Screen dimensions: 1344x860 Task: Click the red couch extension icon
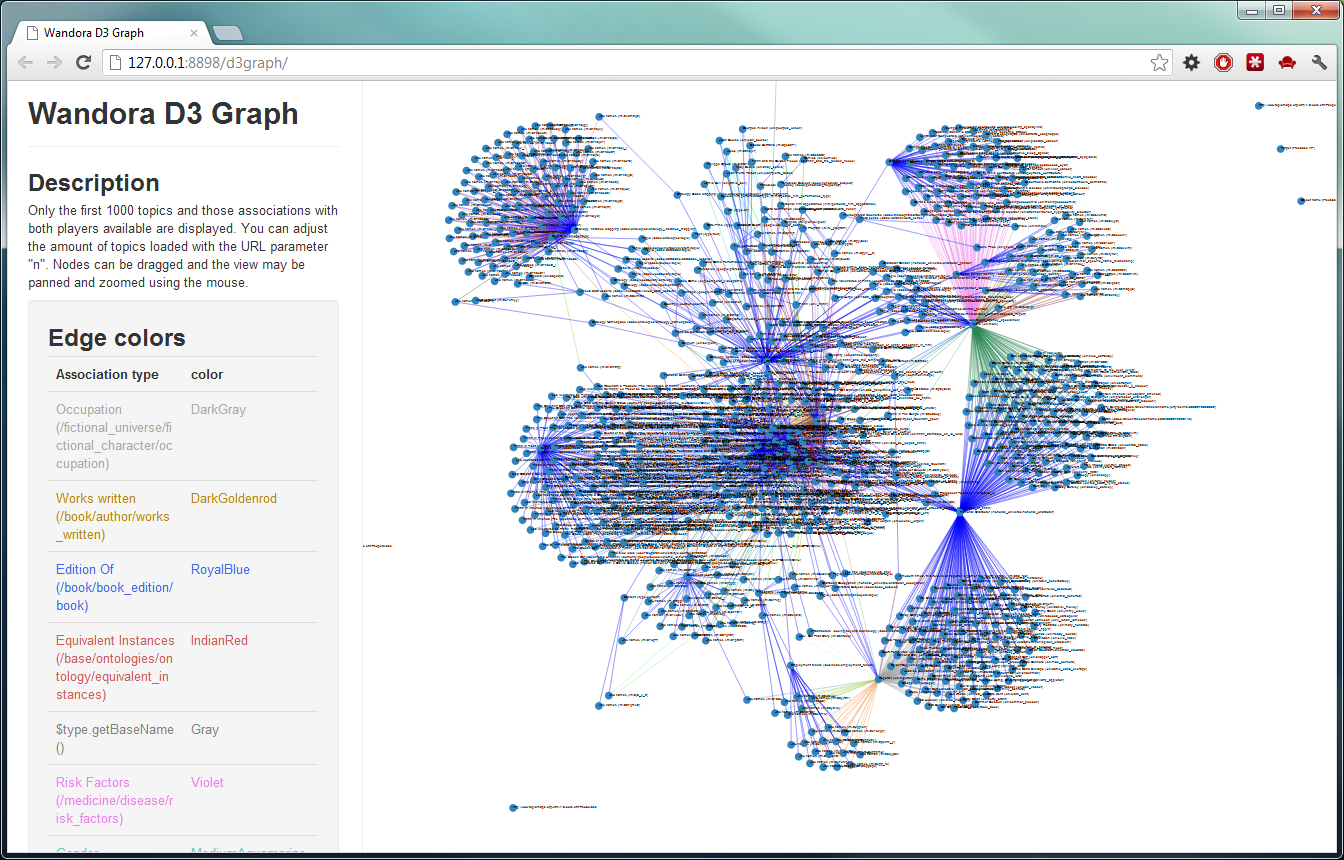point(1287,63)
